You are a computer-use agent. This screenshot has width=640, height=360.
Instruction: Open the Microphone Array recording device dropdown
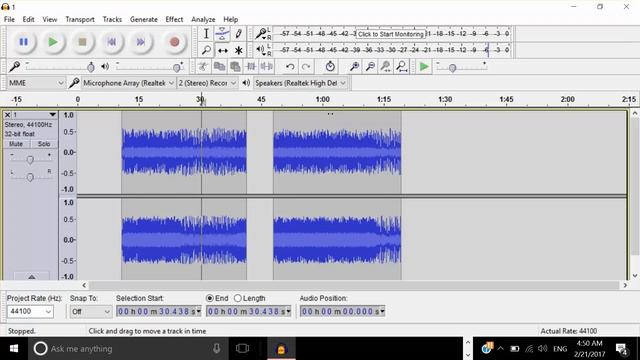tap(128, 83)
